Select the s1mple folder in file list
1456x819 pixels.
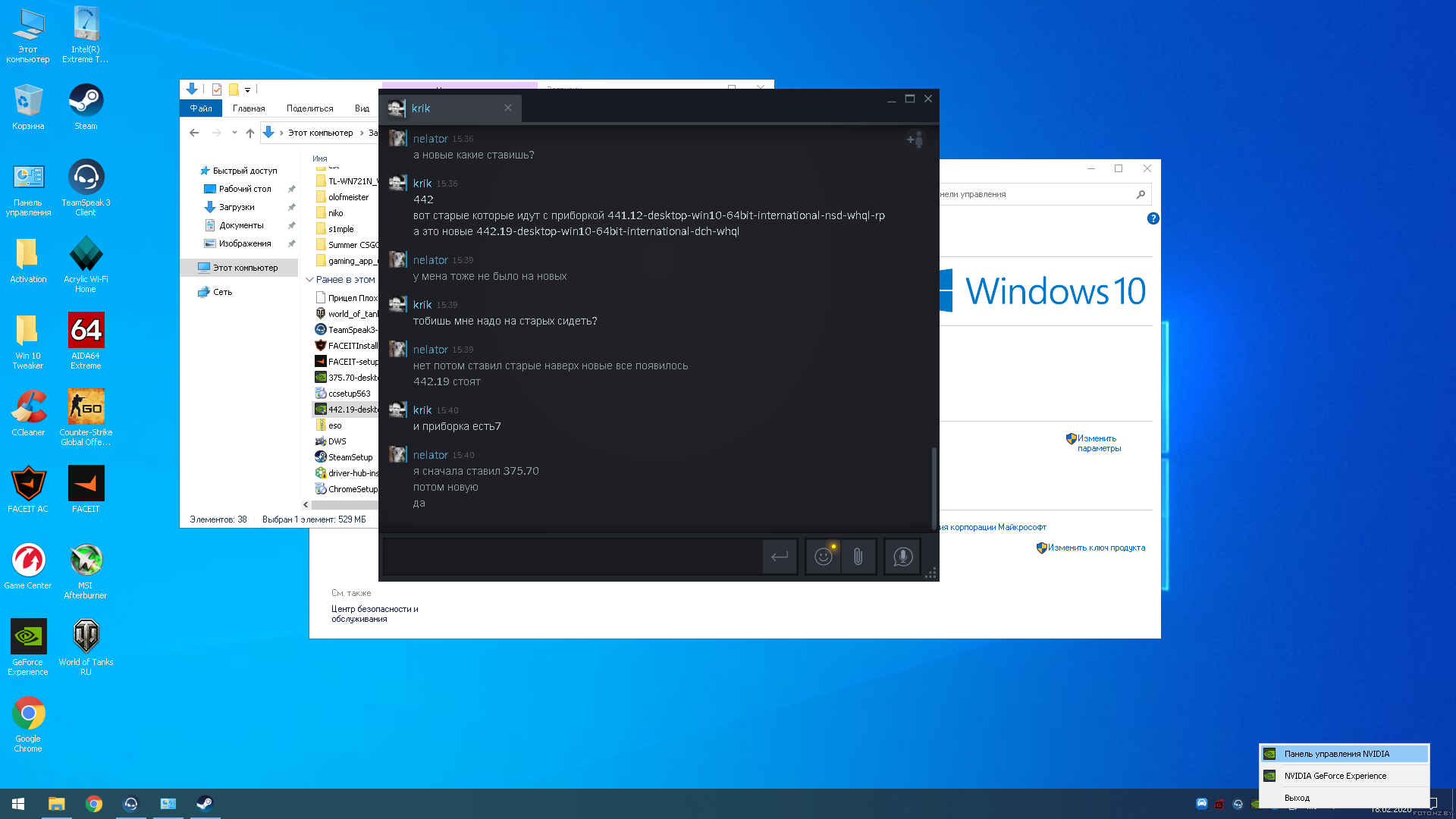[x=335, y=229]
